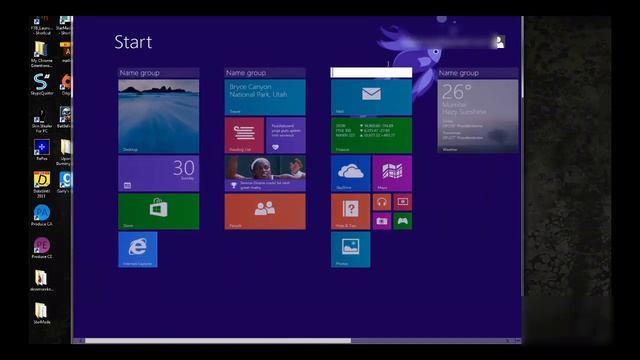This screenshot has width=640, height=360.
Task: Open the Help & Tips tile
Action: 351,211
